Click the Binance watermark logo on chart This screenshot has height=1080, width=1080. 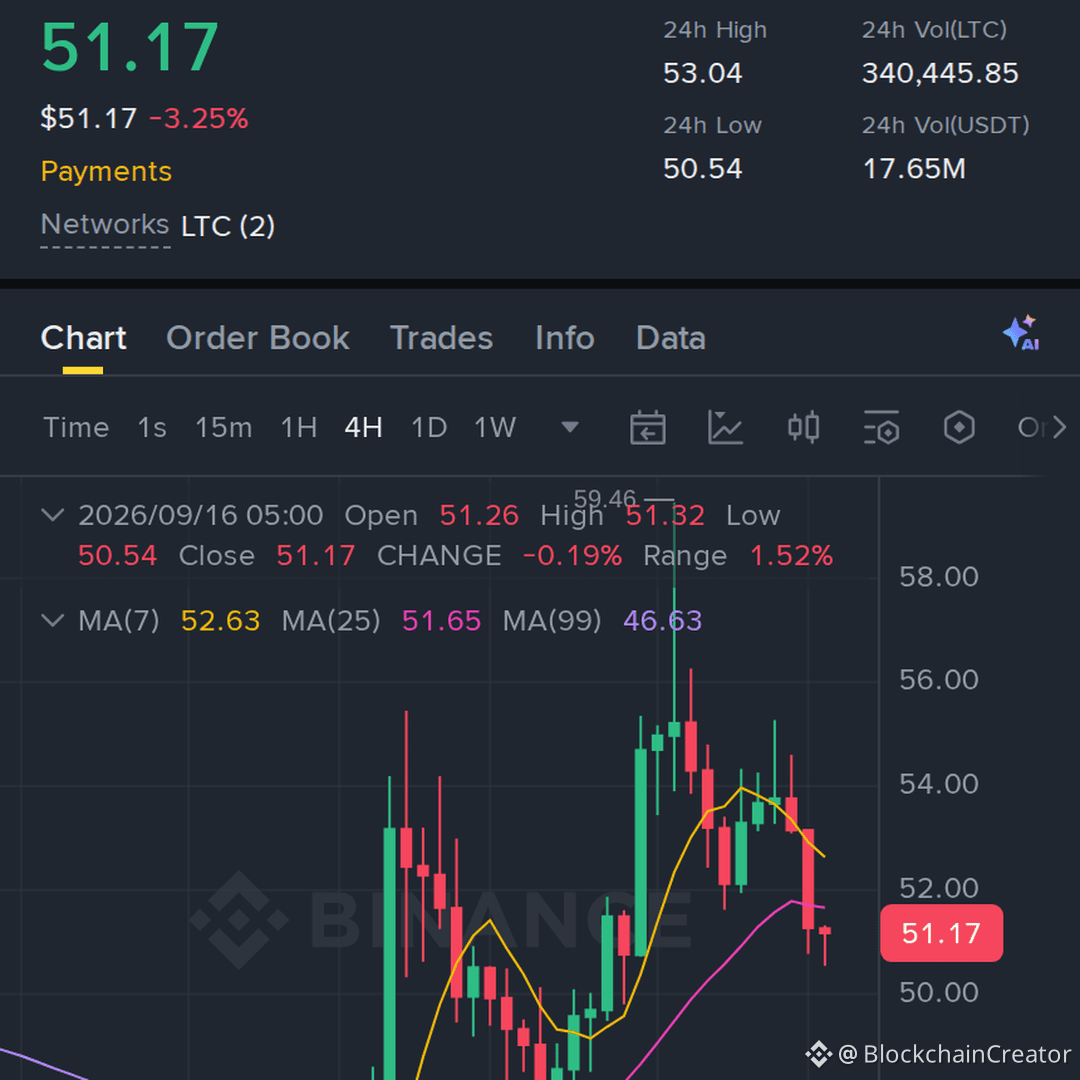(238, 920)
